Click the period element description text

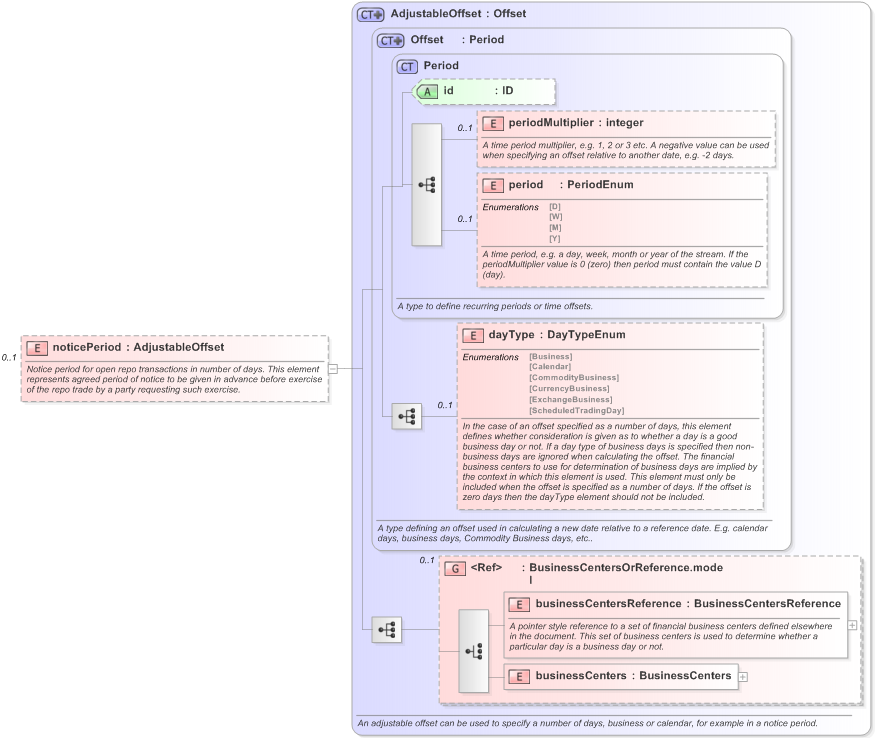tap(622, 265)
